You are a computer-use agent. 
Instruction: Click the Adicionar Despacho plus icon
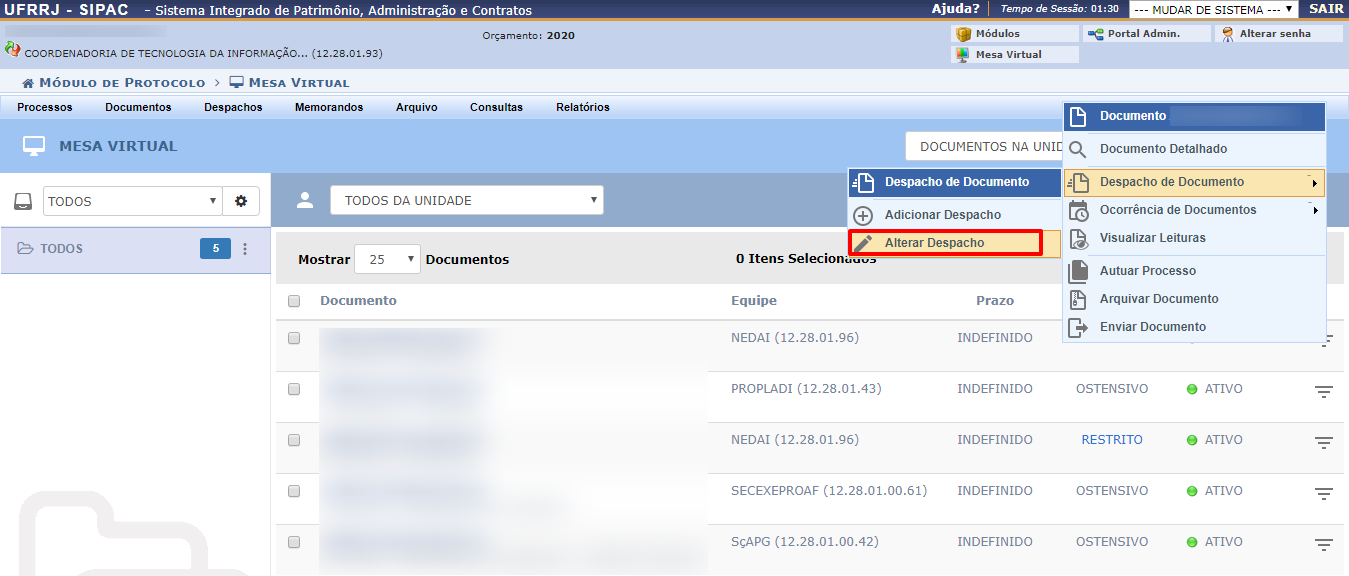864,215
